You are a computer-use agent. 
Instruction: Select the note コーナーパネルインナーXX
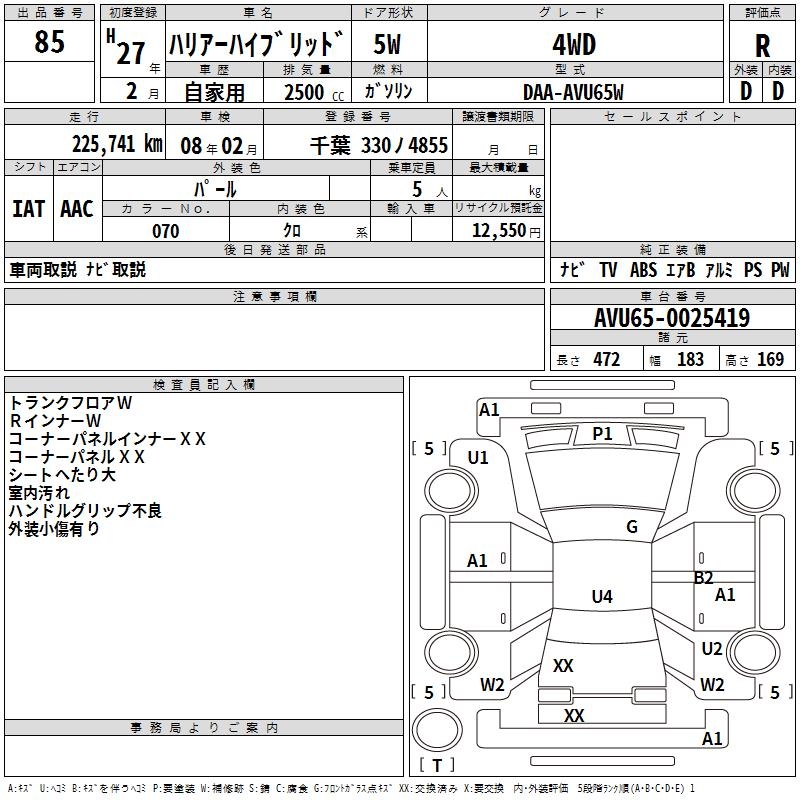[107, 439]
